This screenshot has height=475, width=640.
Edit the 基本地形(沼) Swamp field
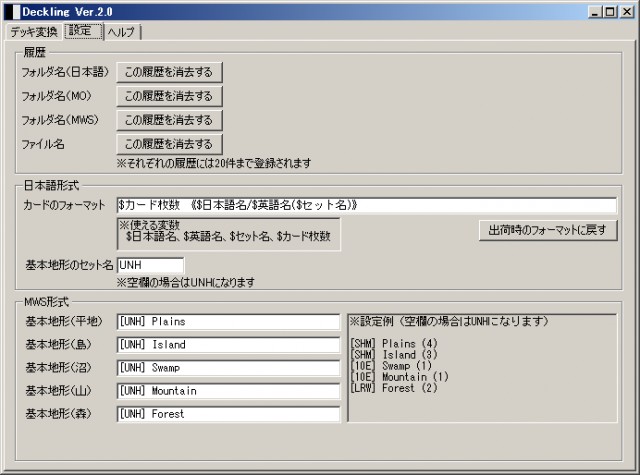(x=228, y=368)
